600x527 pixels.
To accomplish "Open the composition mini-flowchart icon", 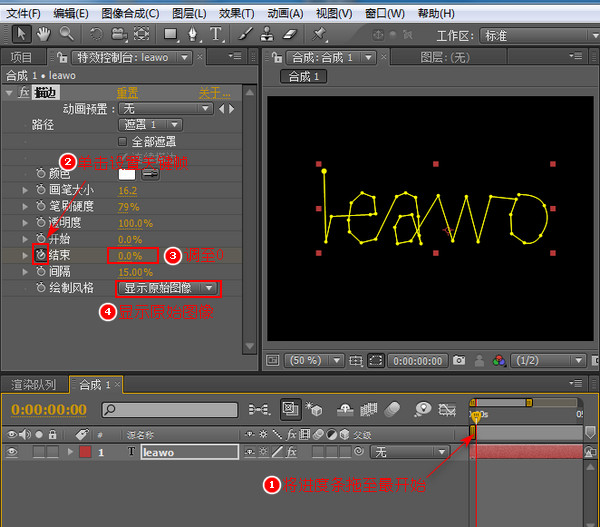I will 260,410.
